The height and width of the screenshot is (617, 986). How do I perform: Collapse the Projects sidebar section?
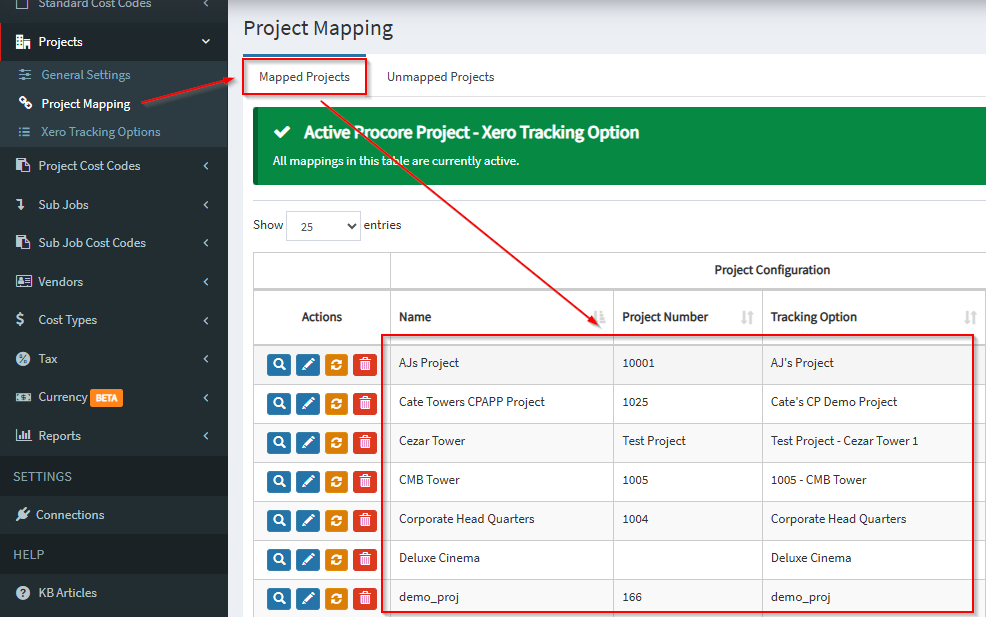click(114, 42)
